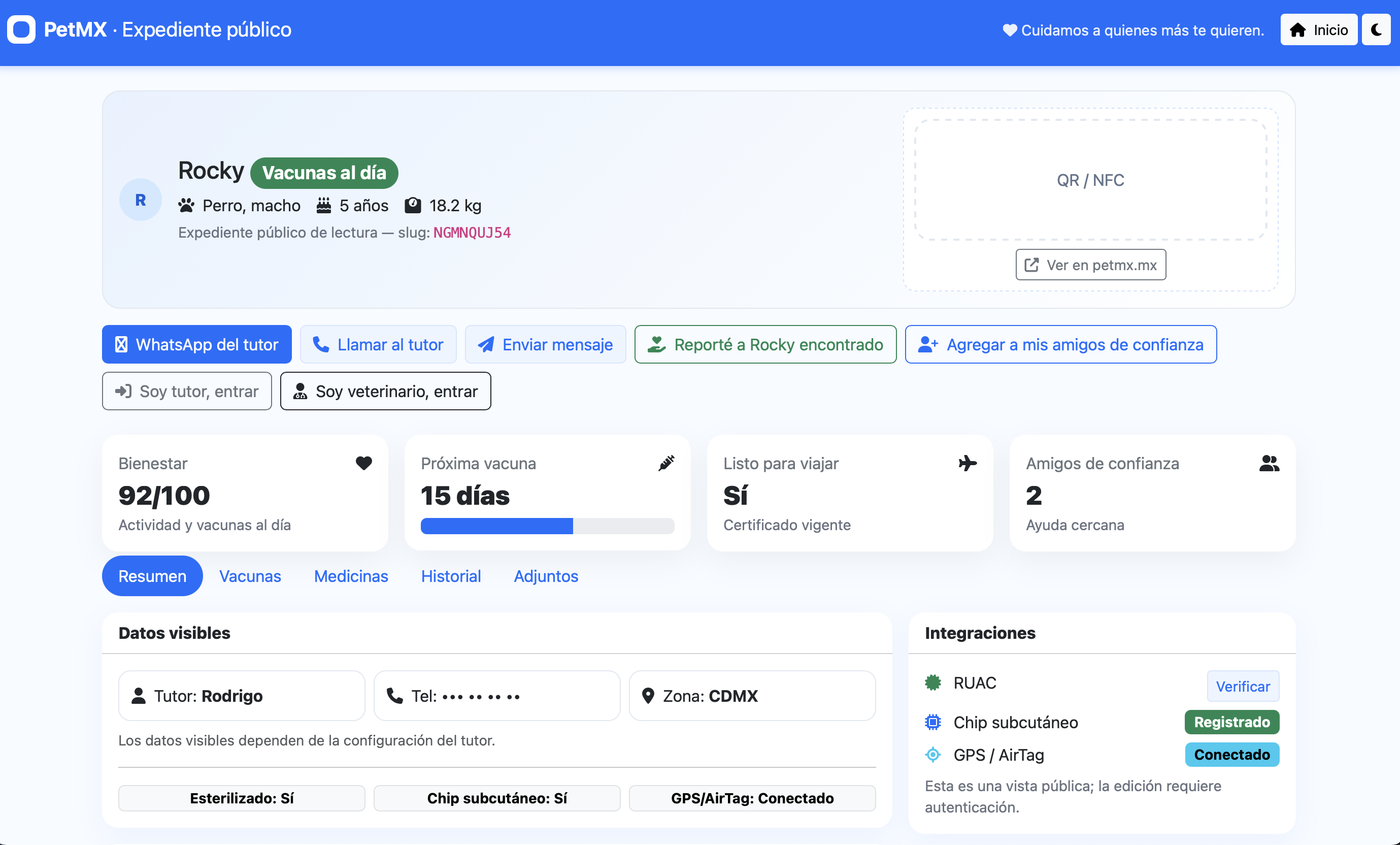Screen dimensions: 1400x845
Task: Select the Medicinas tab
Action: click(351, 576)
